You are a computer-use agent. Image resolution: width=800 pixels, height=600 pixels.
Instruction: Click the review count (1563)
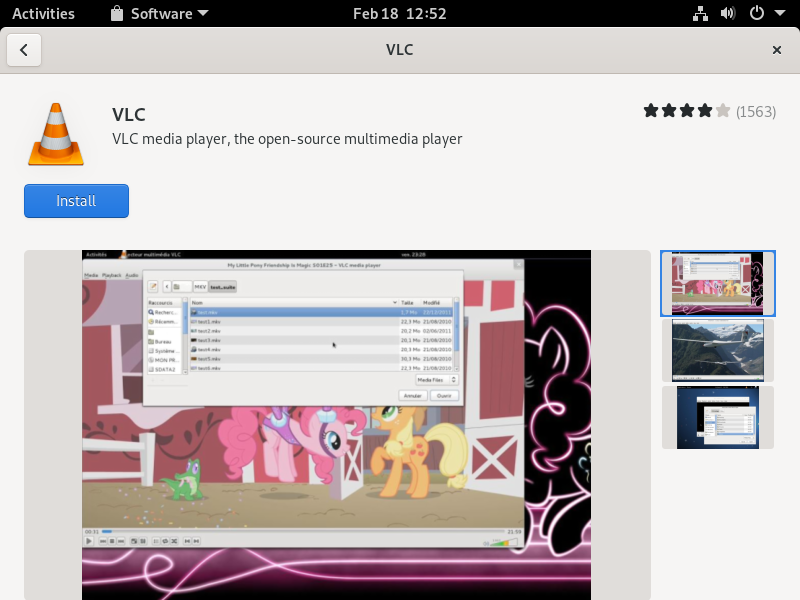756,112
